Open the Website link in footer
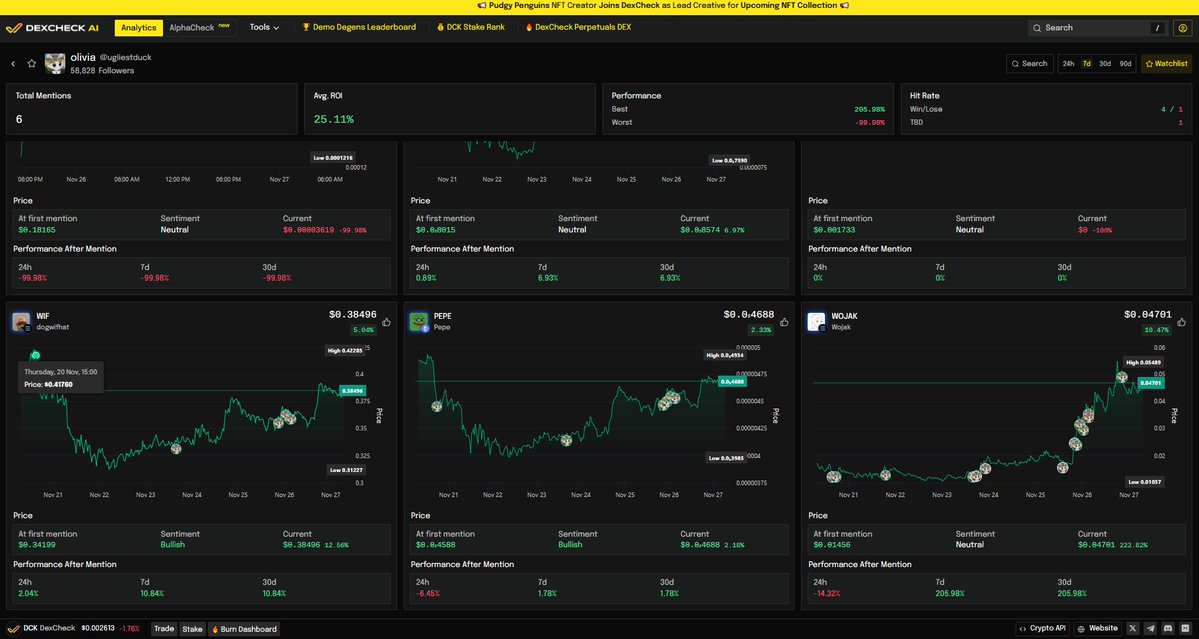The image size is (1199, 639). pyautogui.click(x=1097, y=629)
